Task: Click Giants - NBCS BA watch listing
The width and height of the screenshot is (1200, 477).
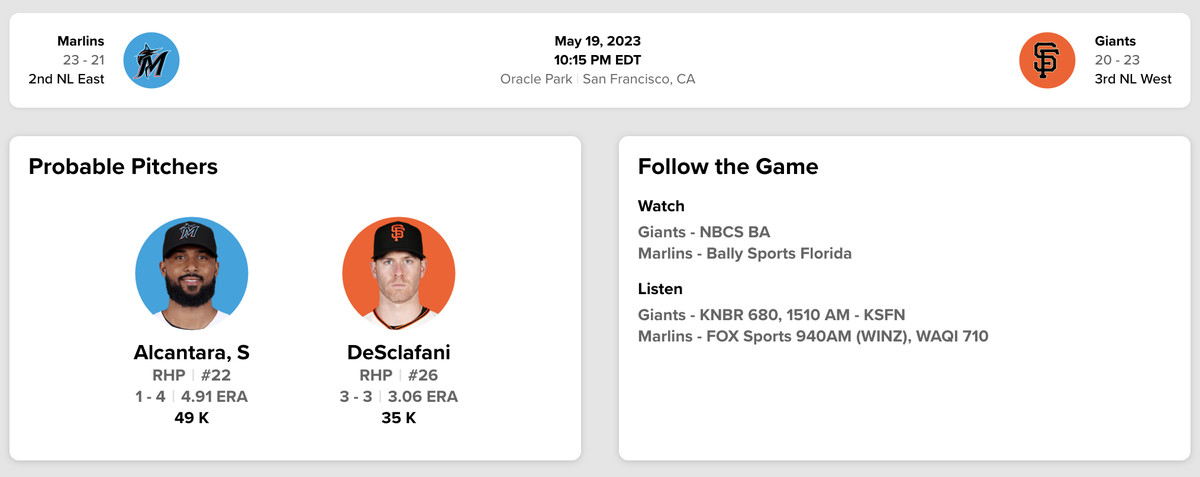Action: tap(704, 232)
